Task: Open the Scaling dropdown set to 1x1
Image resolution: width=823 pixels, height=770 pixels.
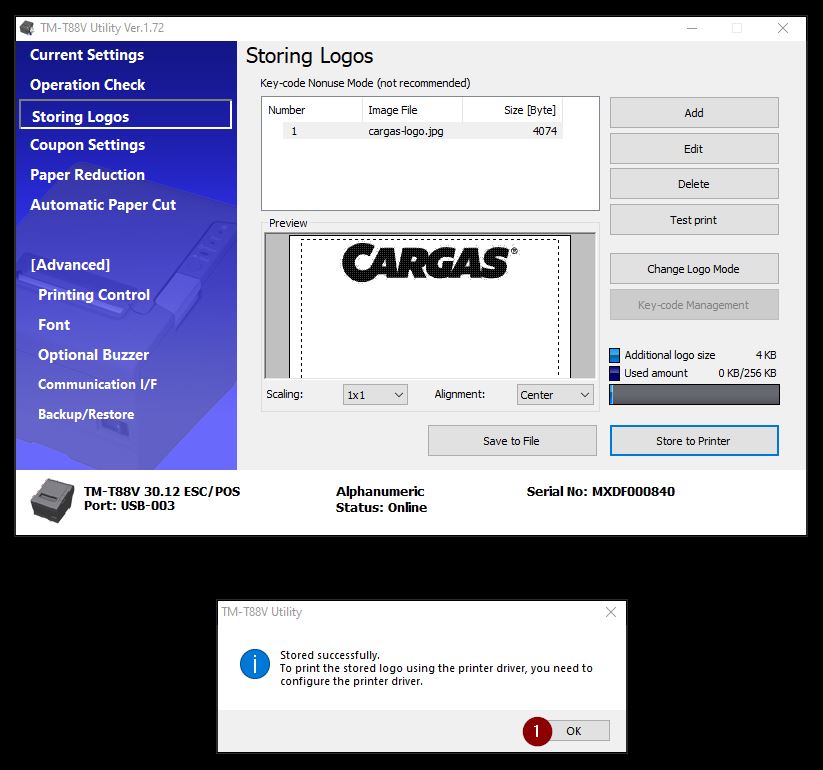Action: (x=375, y=395)
